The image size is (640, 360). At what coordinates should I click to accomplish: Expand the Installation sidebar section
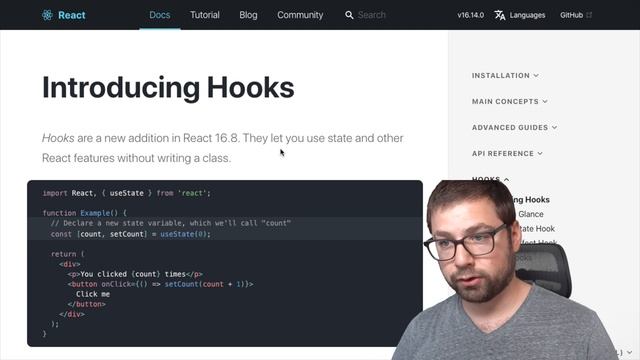click(505, 76)
